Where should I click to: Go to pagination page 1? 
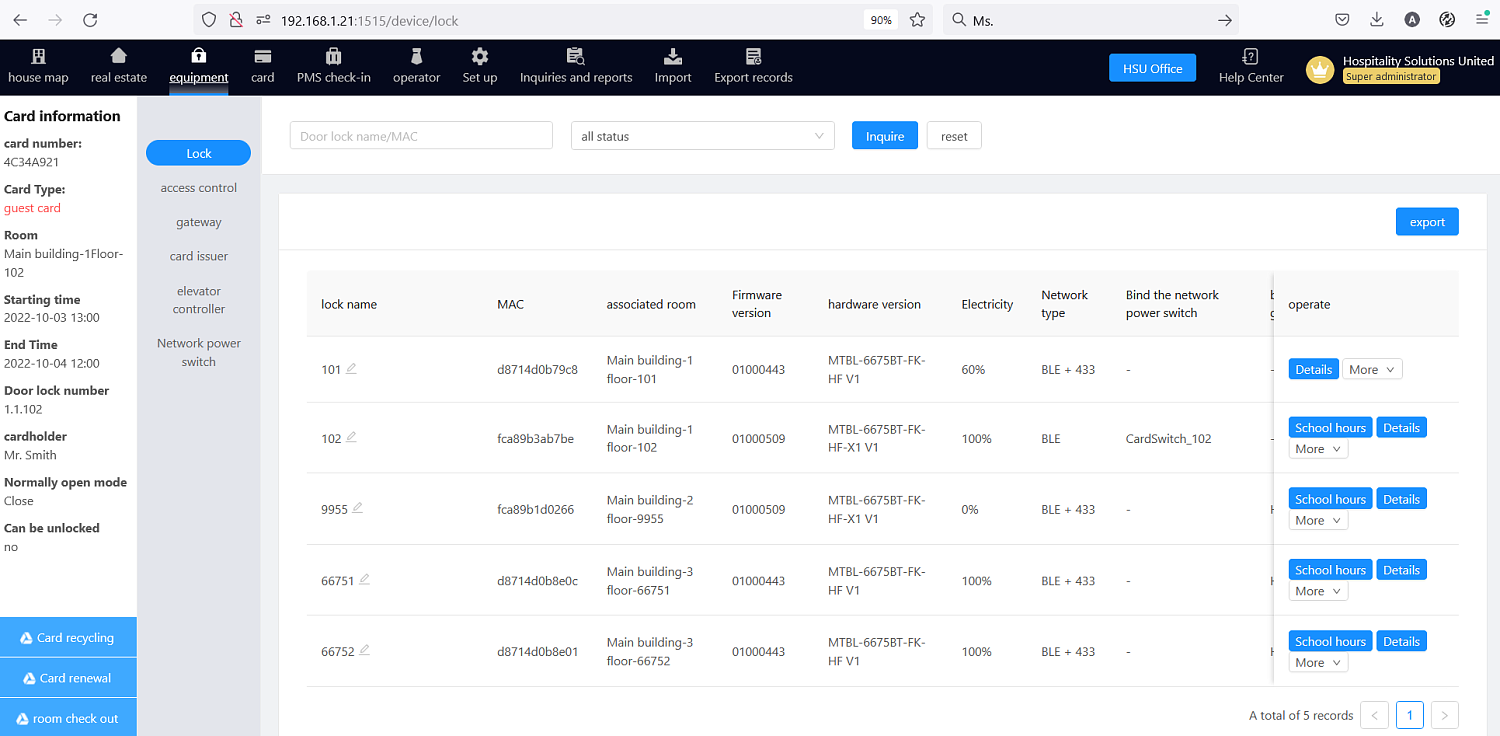pos(1409,715)
